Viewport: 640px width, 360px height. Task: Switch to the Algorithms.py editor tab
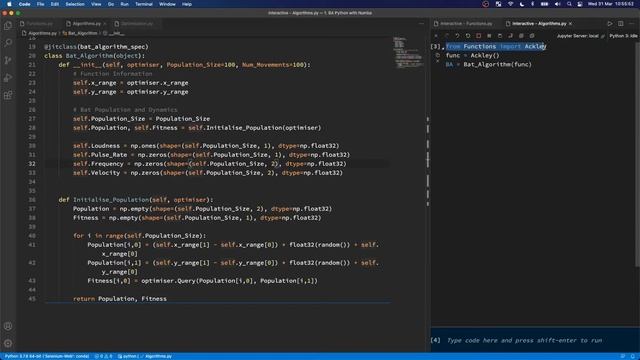[x=87, y=24]
